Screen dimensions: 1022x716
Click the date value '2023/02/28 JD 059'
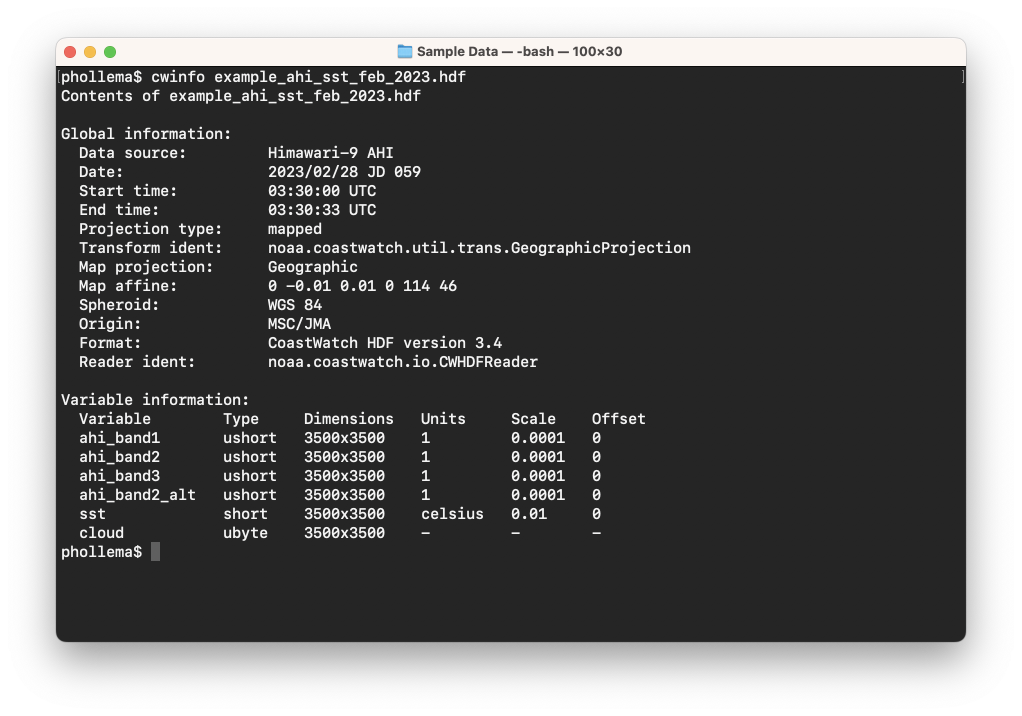click(344, 172)
